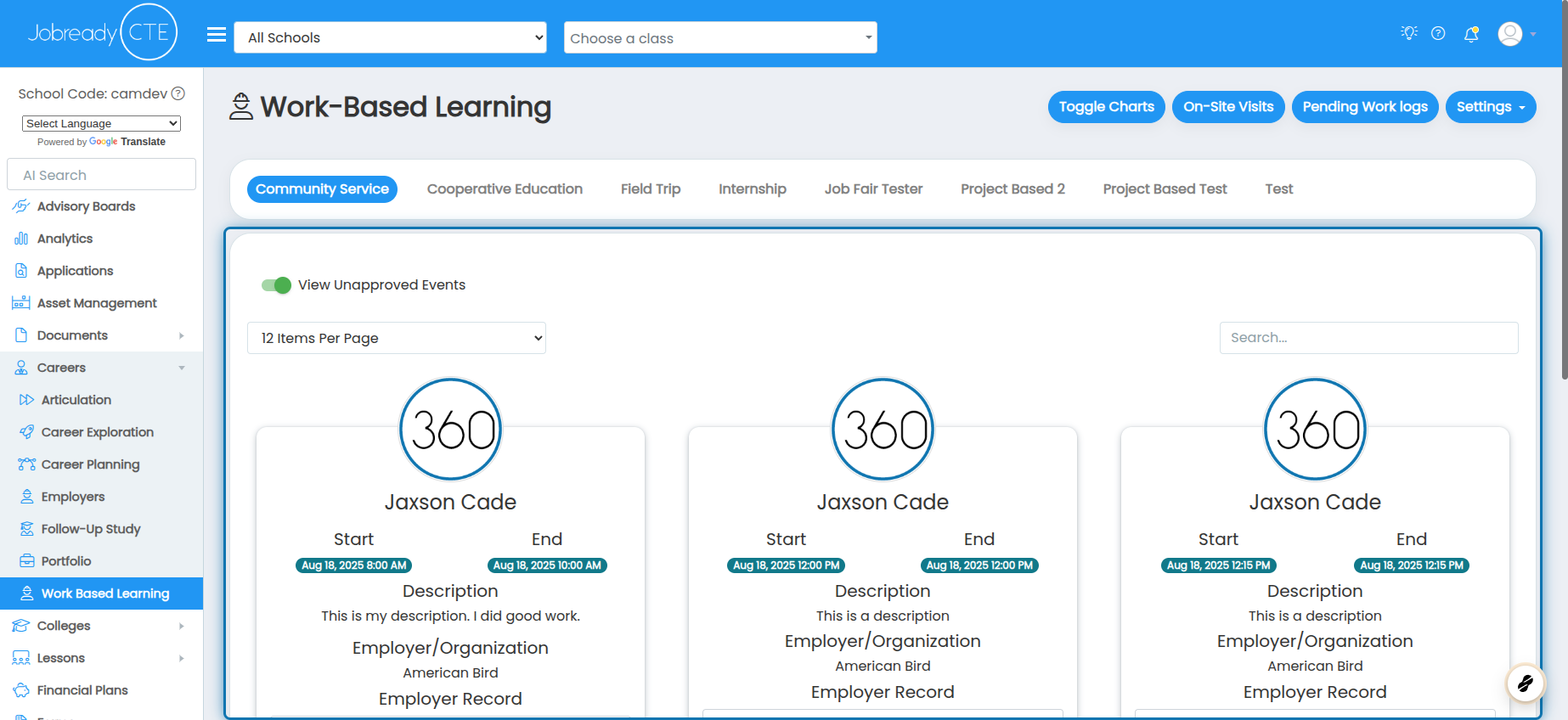This screenshot has height=720, width=1568.
Task: Collapse the Careers submenu arrow
Action: point(182,368)
